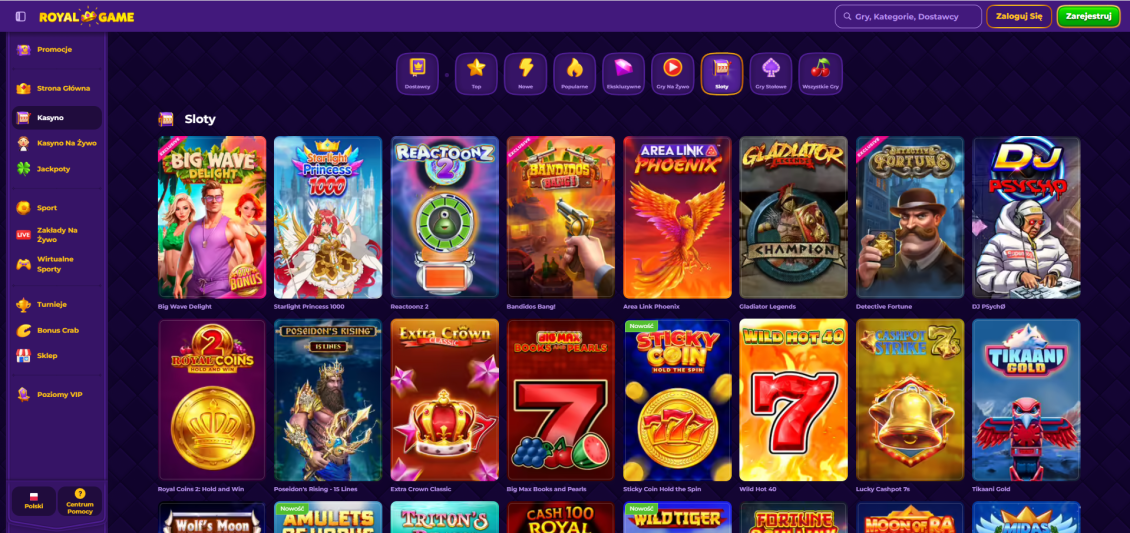
Task: Open the Ekskluzywne diamond category
Action: pyautogui.click(x=623, y=73)
